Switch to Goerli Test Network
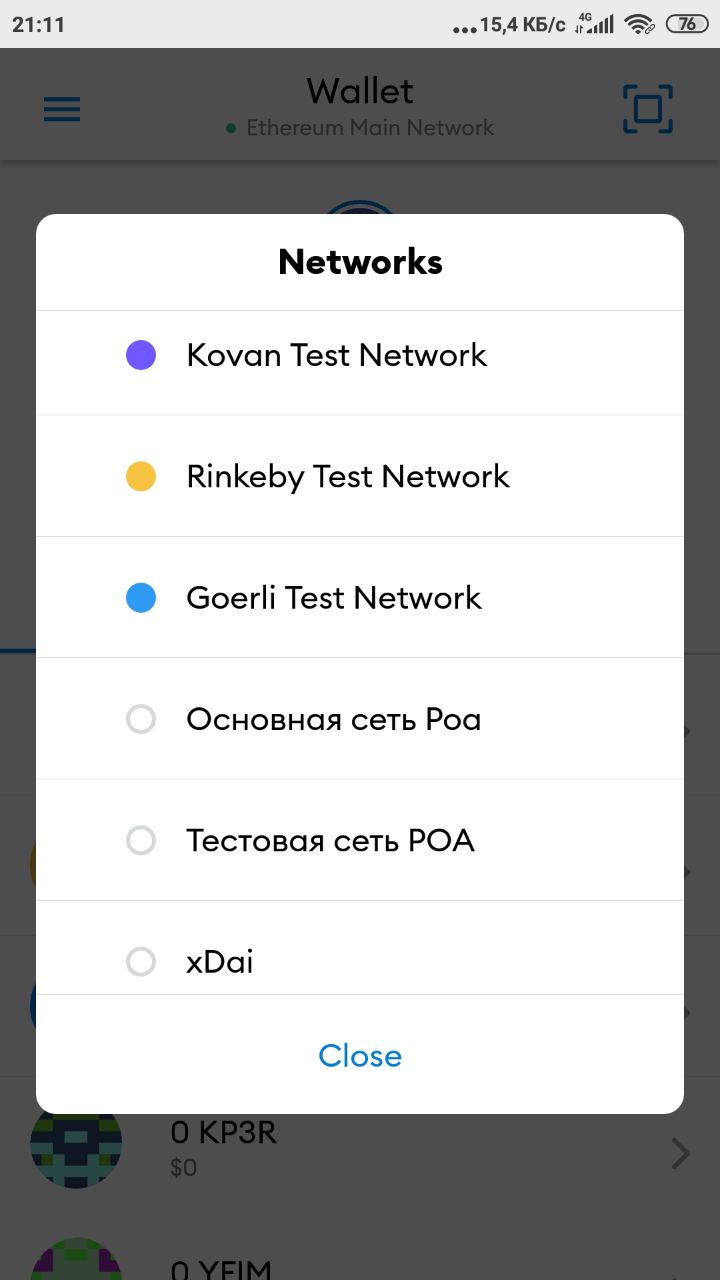Image resolution: width=720 pixels, height=1280 pixels. (x=360, y=598)
